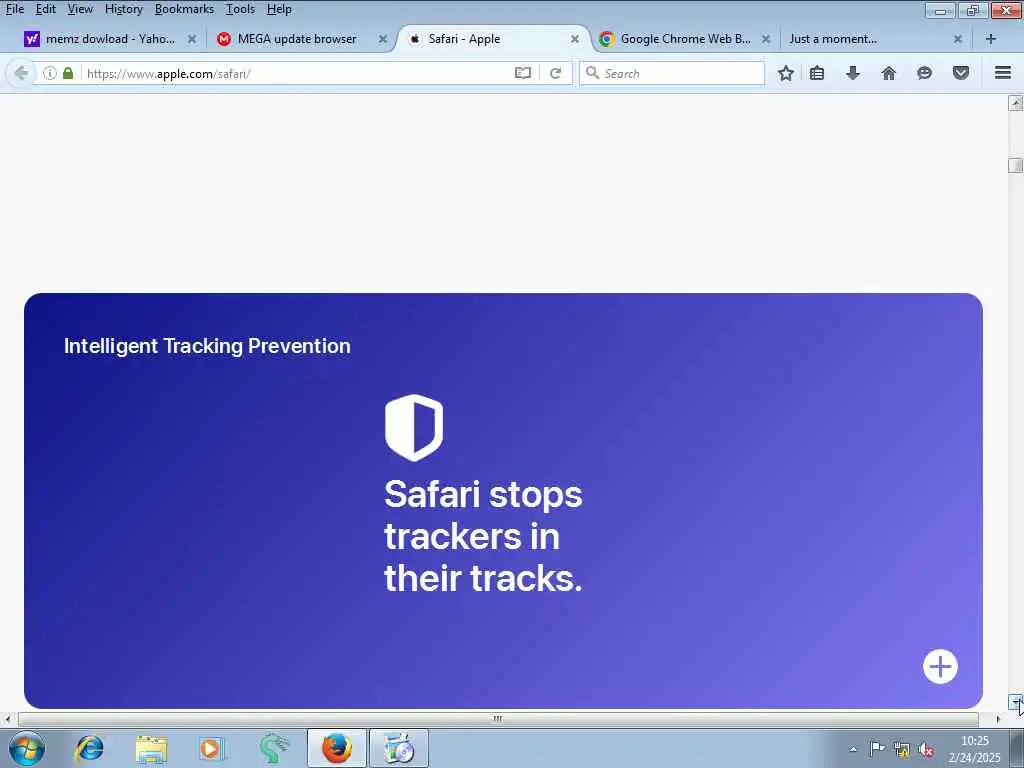Save the page to Pocket
Viewport: 1024px width, 768px height.
pyautogui.click(x=961, y=73)
